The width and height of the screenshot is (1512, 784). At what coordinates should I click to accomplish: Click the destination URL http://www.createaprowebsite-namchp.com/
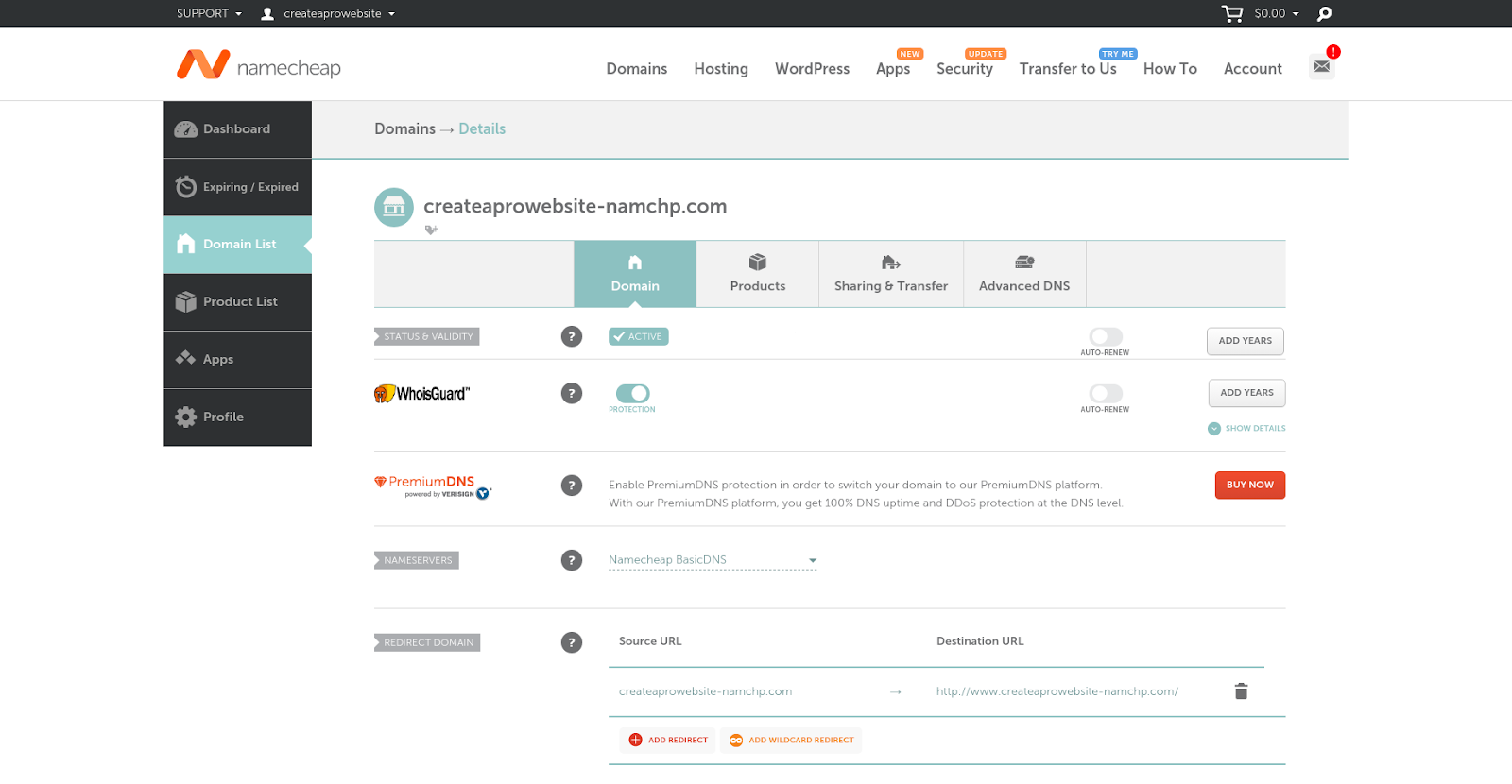[x=1057, y=691]
